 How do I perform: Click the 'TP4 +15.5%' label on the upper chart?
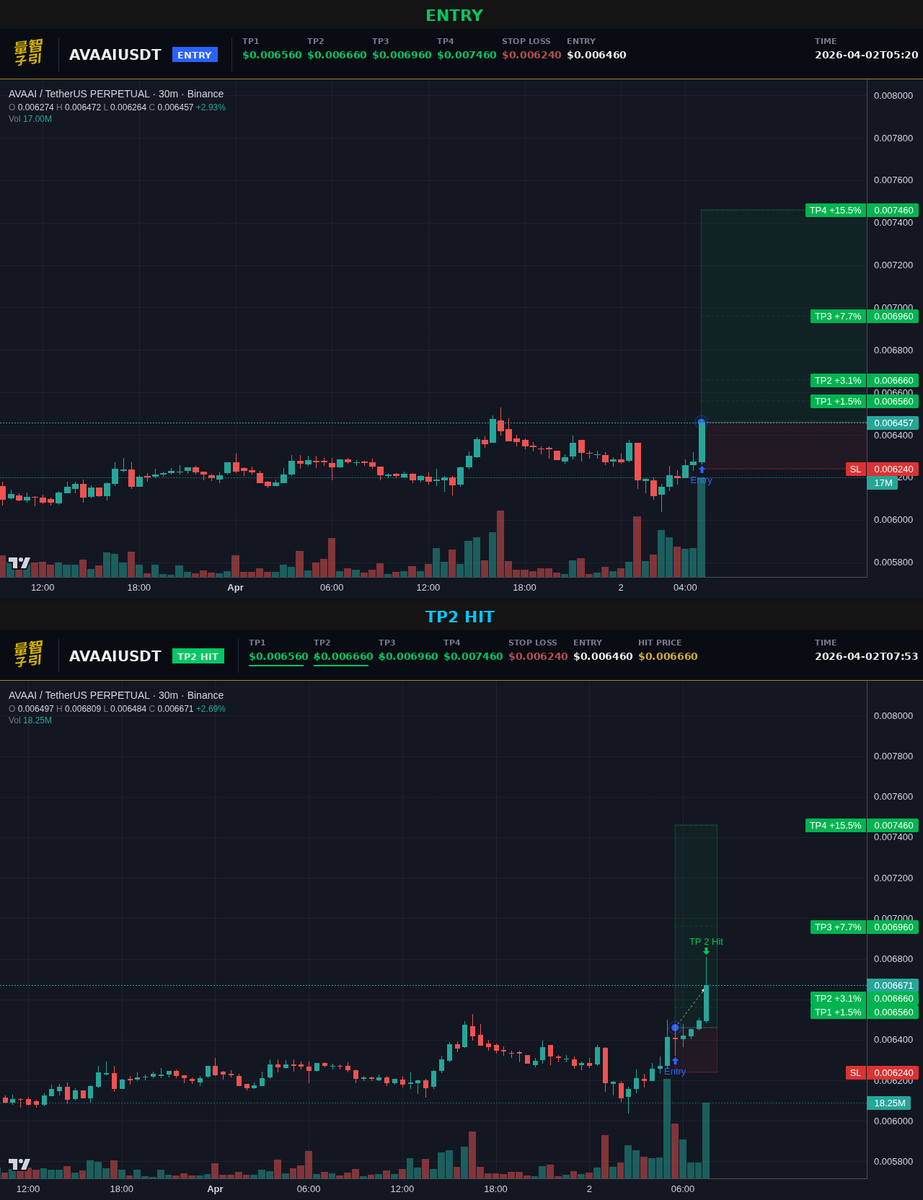[835, 210]
